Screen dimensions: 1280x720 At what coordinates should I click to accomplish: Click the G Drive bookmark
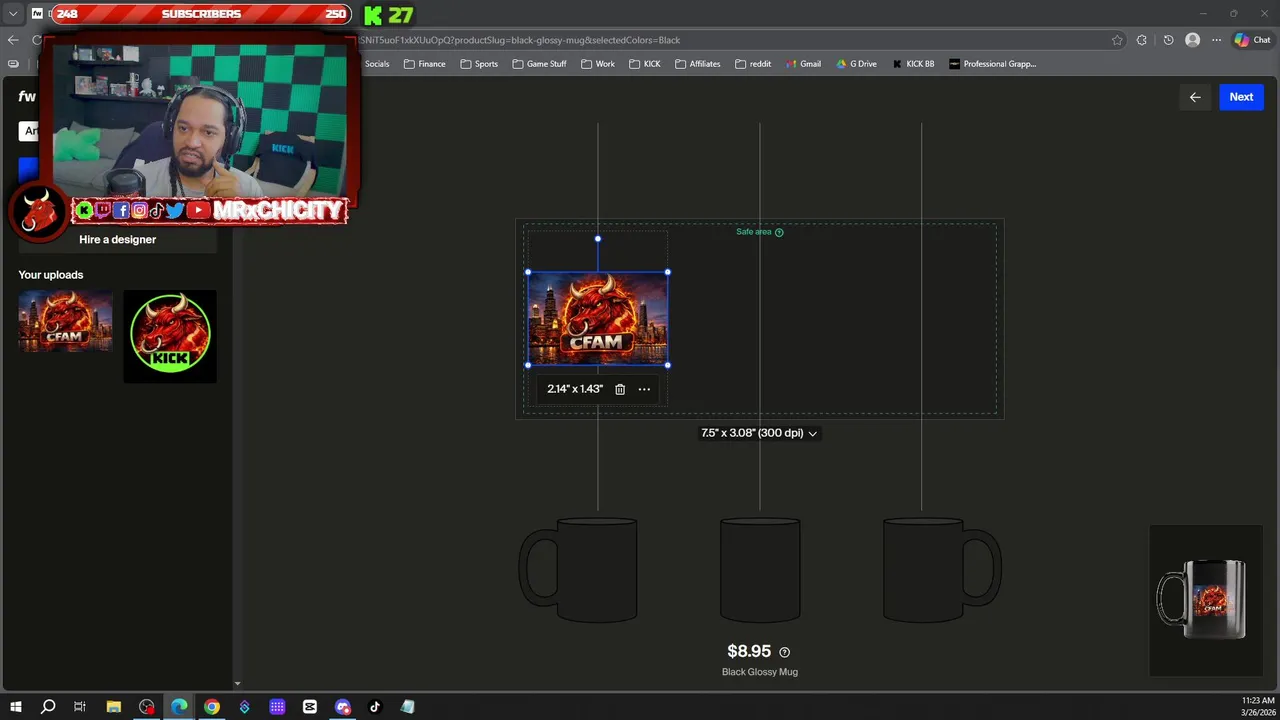pos(855,64)
